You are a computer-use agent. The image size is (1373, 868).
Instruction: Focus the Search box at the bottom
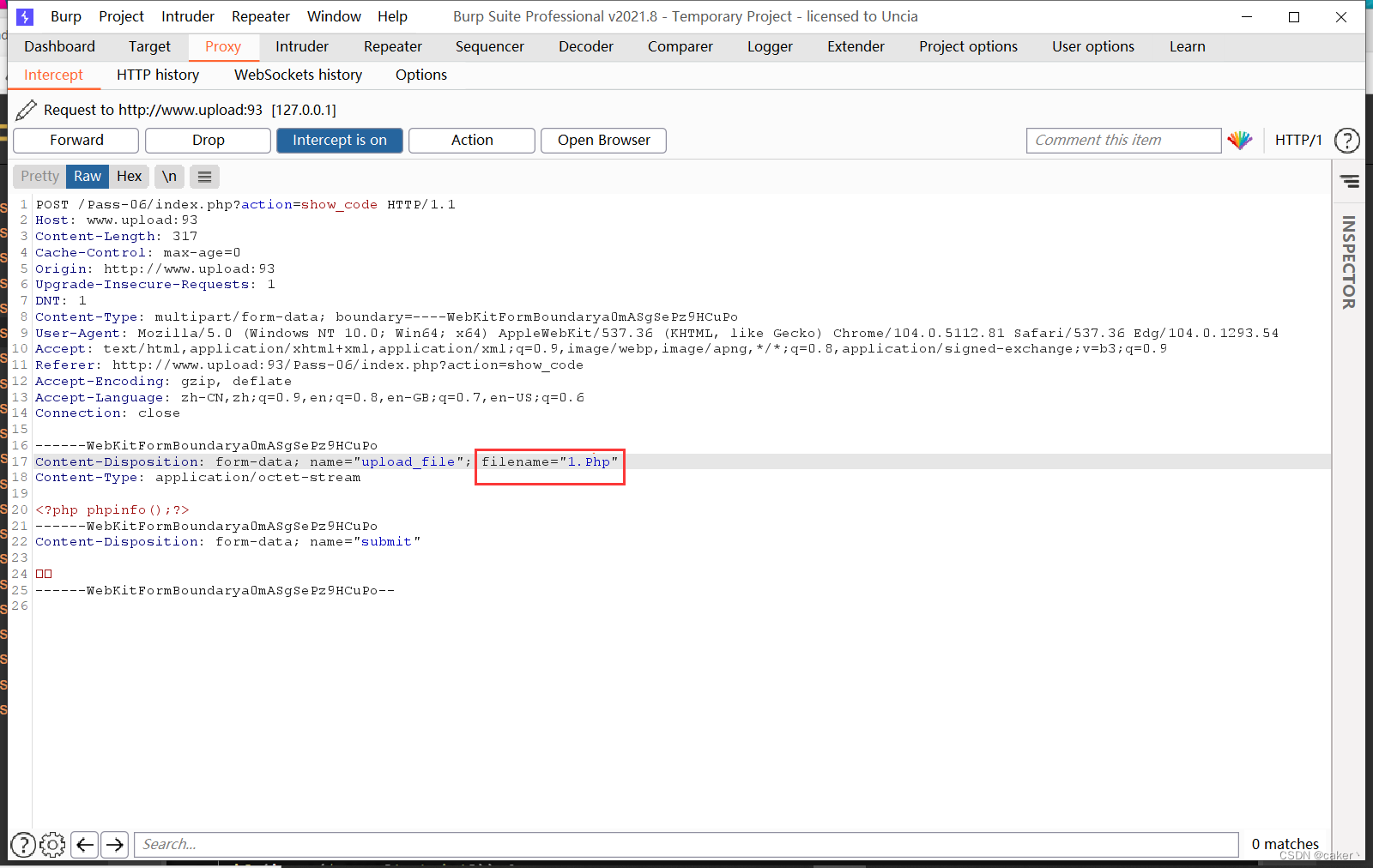[686, 845]
